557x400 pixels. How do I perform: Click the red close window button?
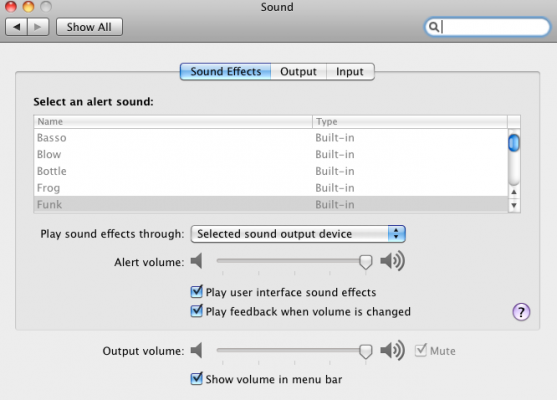11,6
